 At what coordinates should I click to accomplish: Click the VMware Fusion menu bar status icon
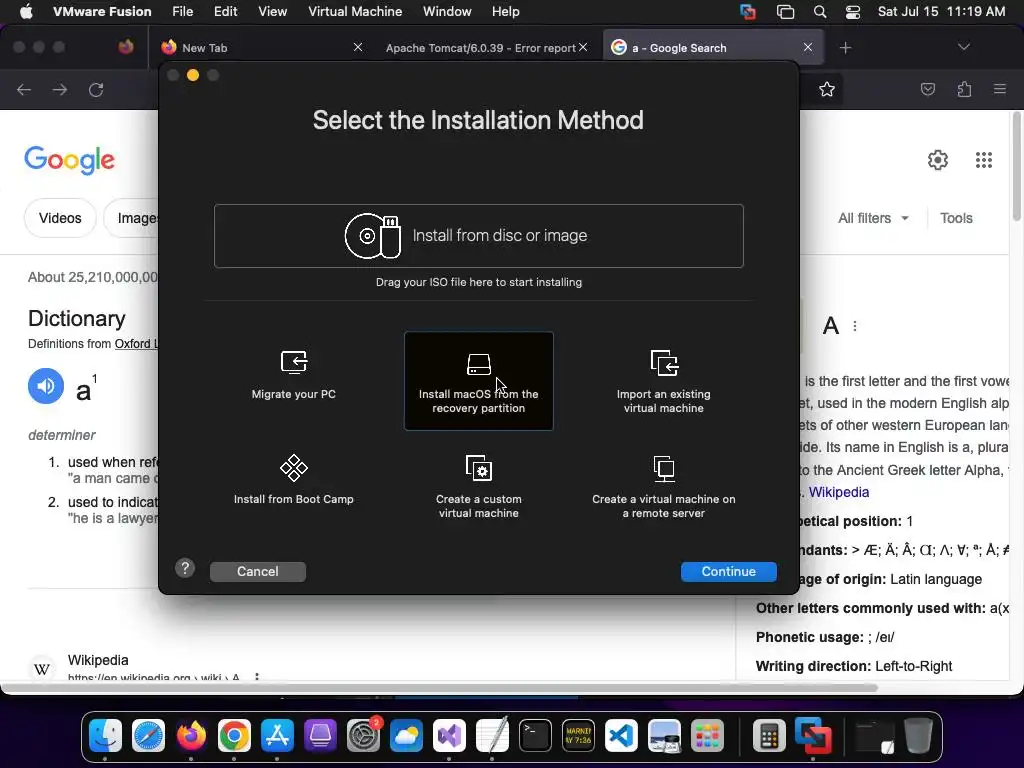pyautogui.click(x=748, y=12)
